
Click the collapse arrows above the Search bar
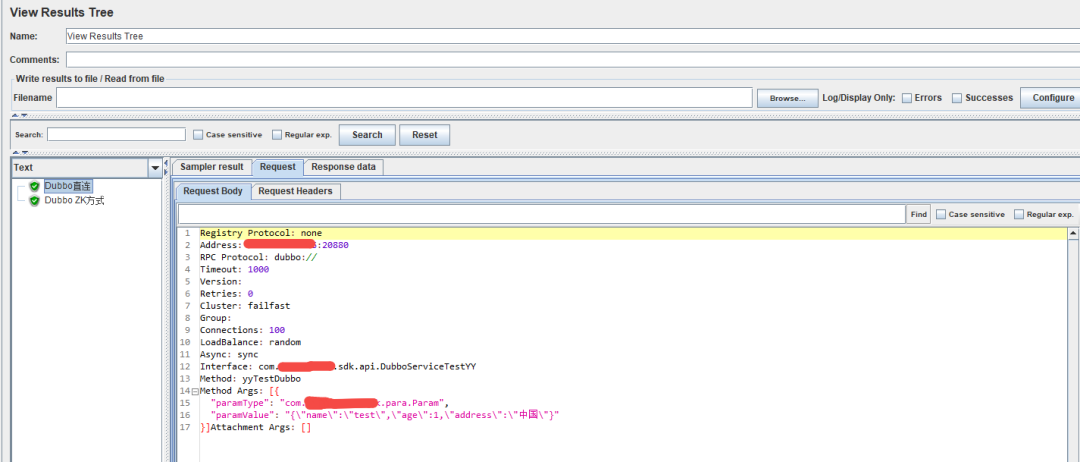pyautogui.click(x=19, y=116)
